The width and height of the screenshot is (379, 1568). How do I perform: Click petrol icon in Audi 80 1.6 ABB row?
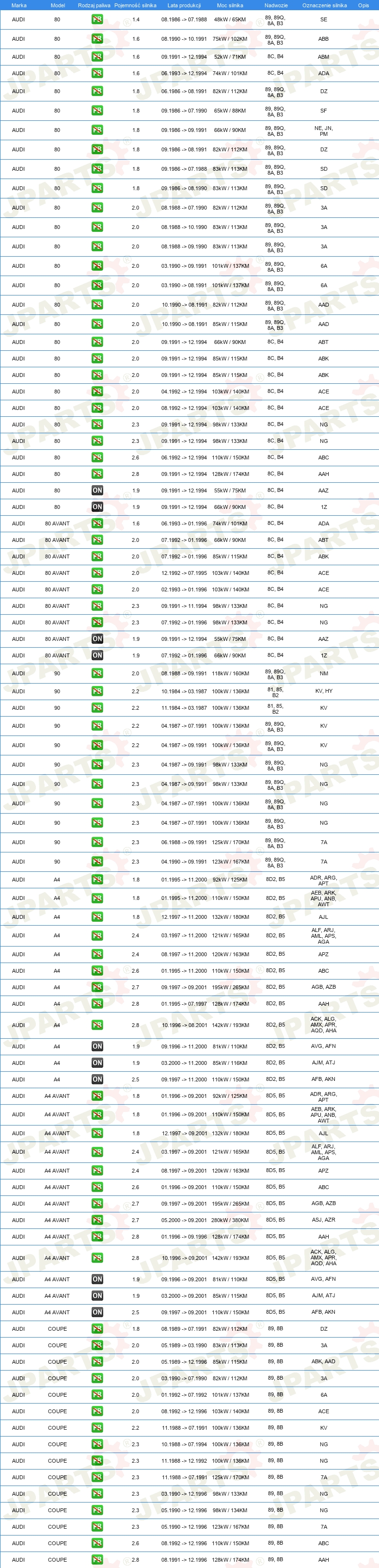[x=97, y=39]
